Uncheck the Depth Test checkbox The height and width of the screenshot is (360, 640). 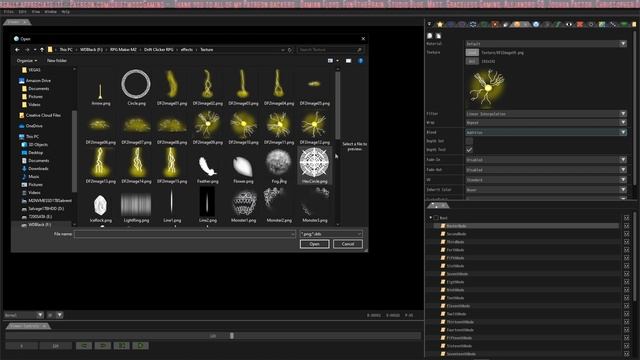pos(469,150)
